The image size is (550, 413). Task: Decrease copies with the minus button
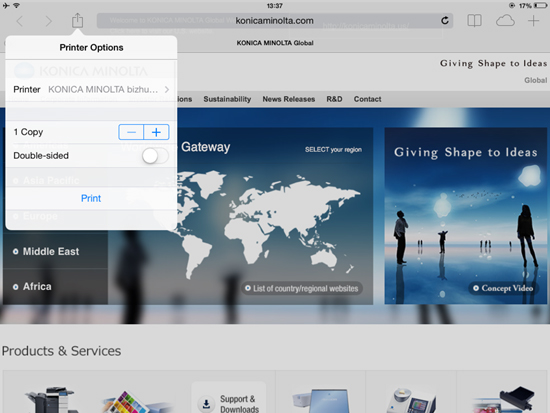pos(131,132)
